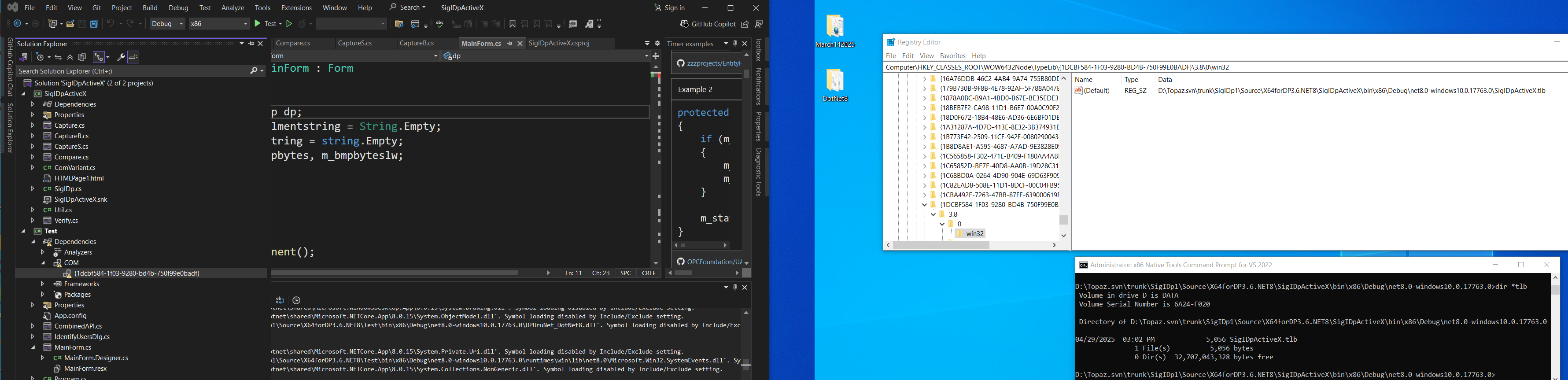Collapse All in Solution Explorer toolbar
The height and width of the screenshot is (380, 1568).
click(70, 57)
